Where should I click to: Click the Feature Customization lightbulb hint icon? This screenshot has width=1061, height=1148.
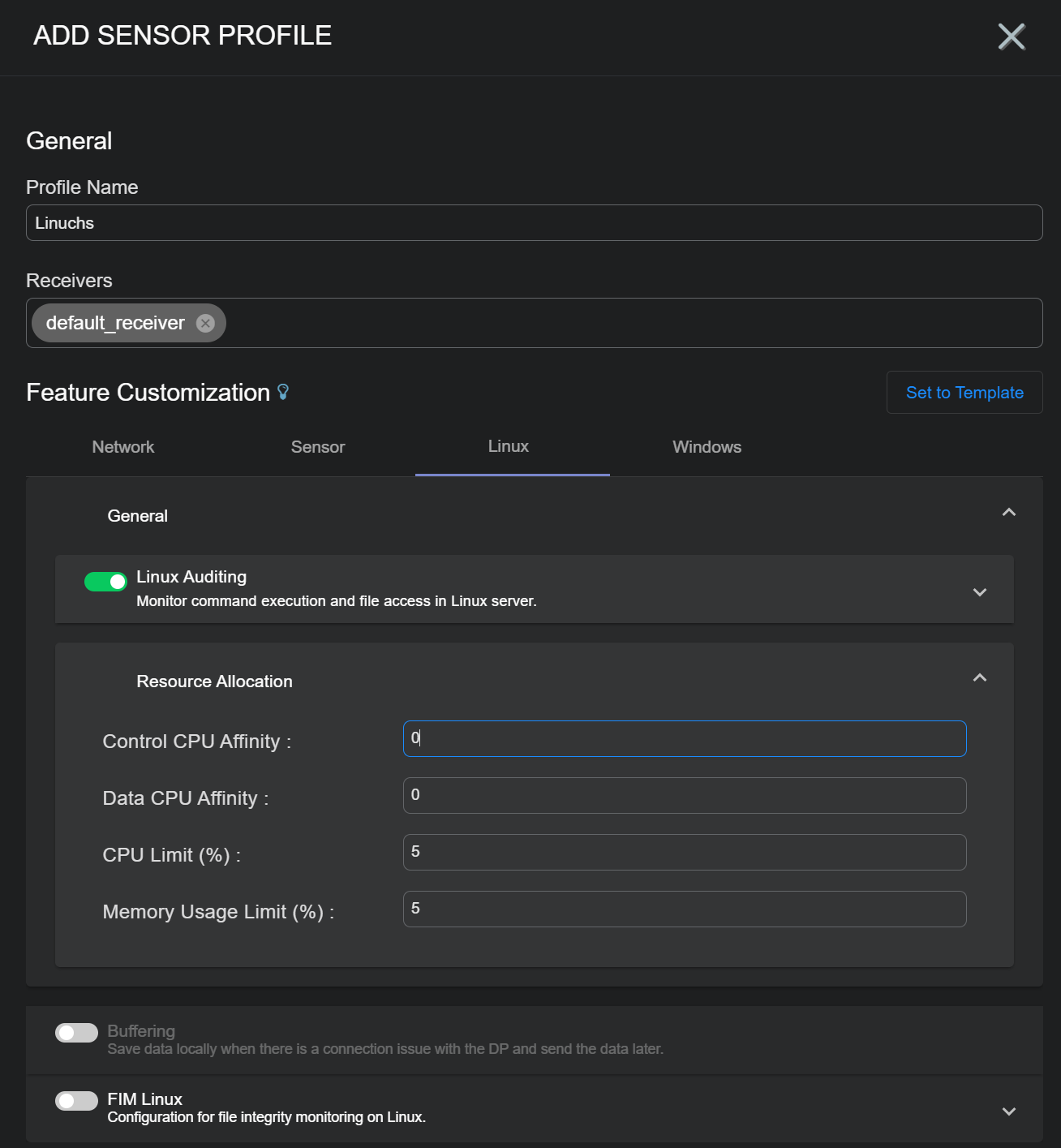pyautogui.click(x=283, y=393)
